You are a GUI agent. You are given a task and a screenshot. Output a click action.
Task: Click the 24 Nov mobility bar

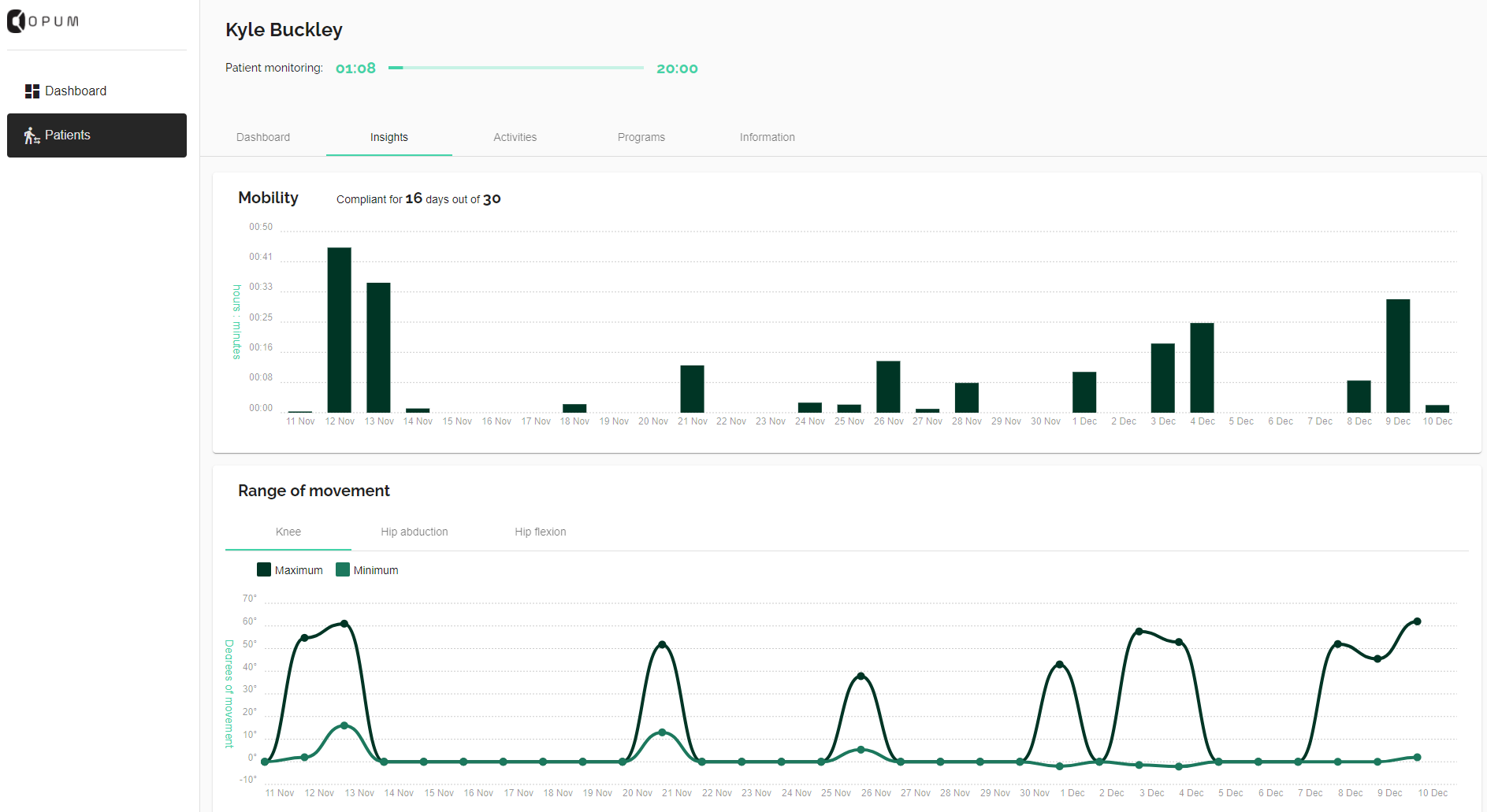click(810, 407)
